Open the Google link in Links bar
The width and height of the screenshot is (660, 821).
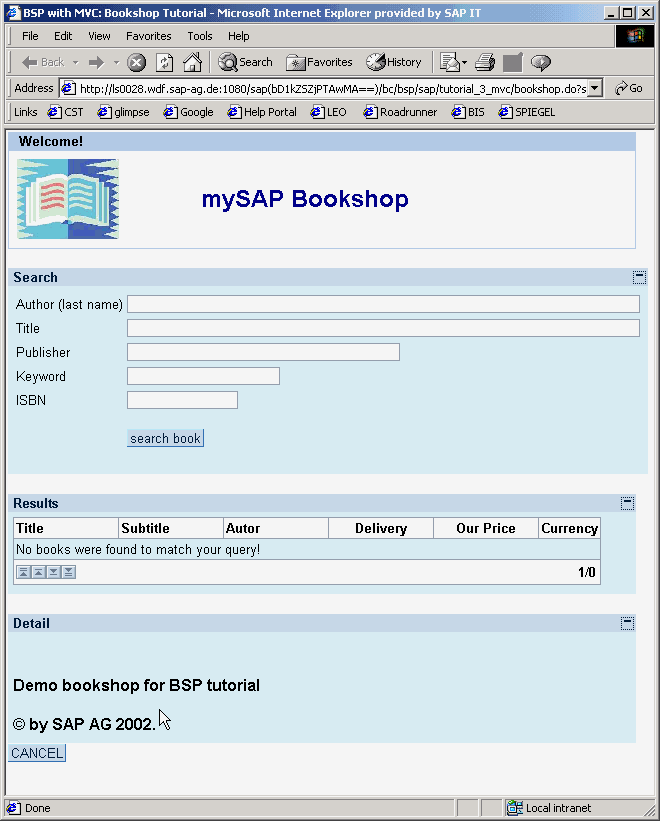pos(188,112)
